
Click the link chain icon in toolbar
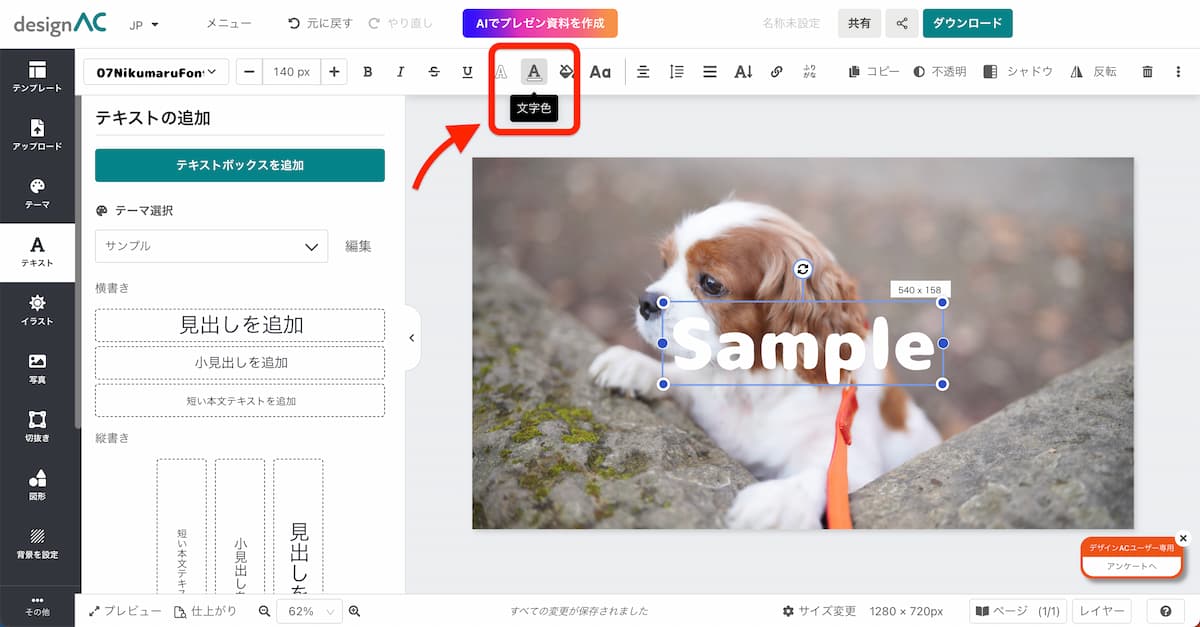point(777,72)
